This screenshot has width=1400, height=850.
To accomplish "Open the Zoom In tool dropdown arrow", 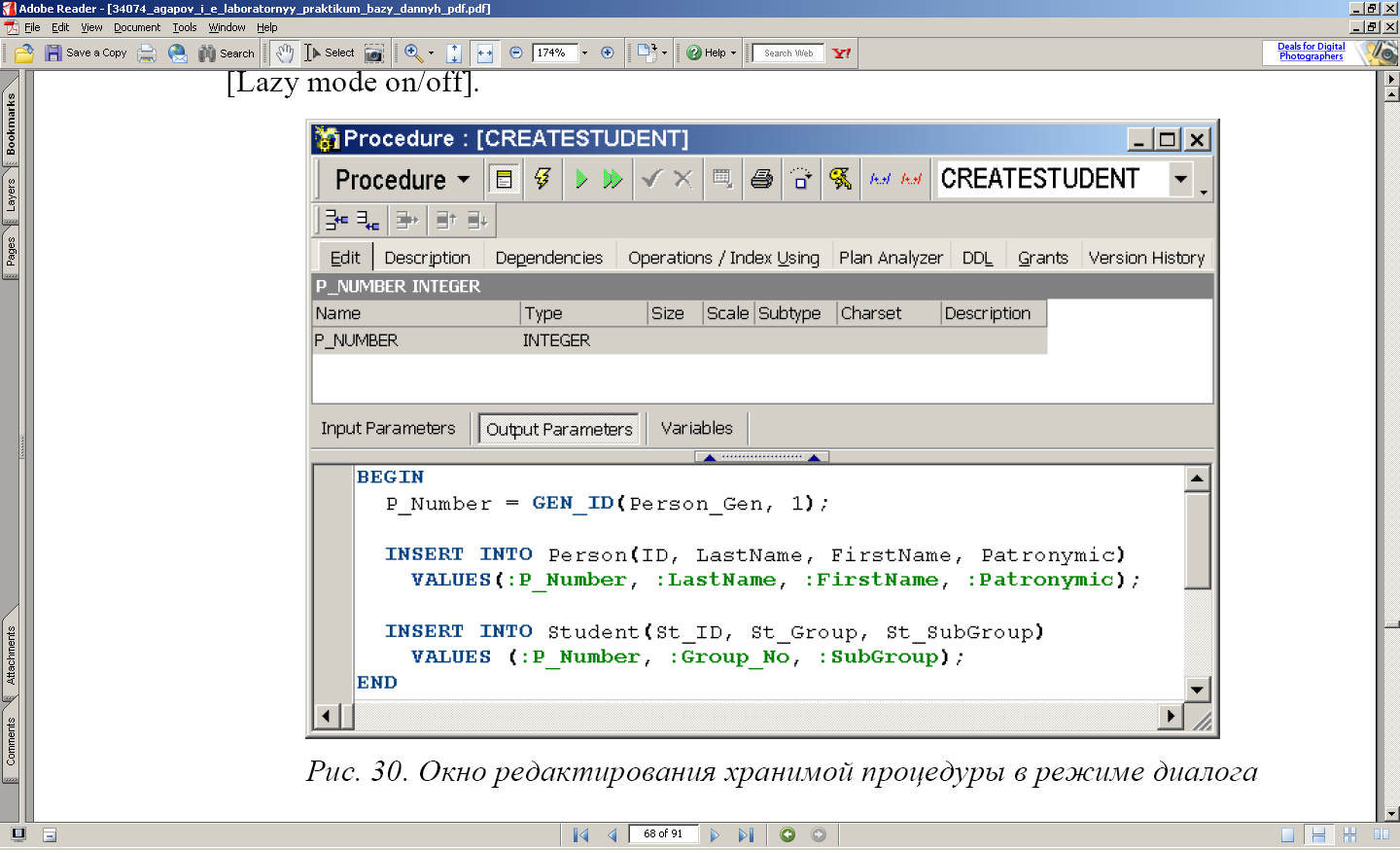I will 431,53.
